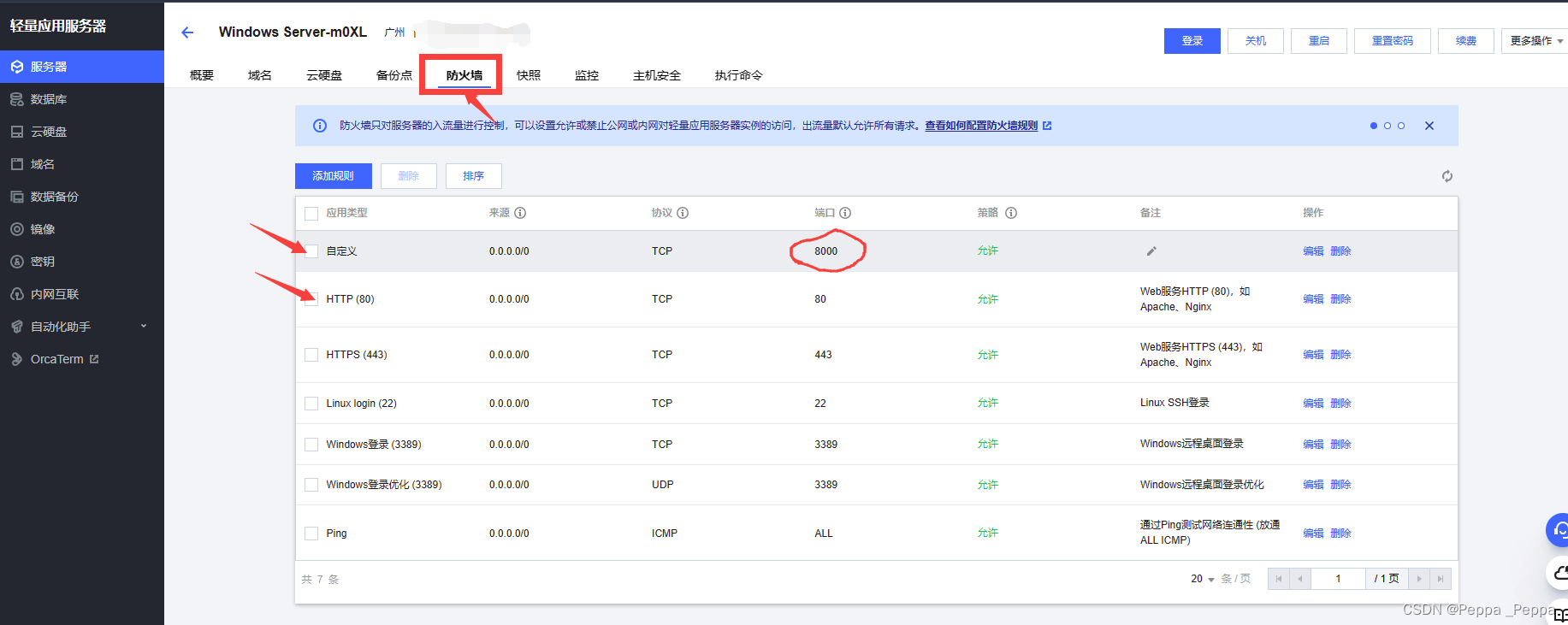Click the info icon next to 策略
Viewport: 1568px width, 625px height.
click(1011, 213)
